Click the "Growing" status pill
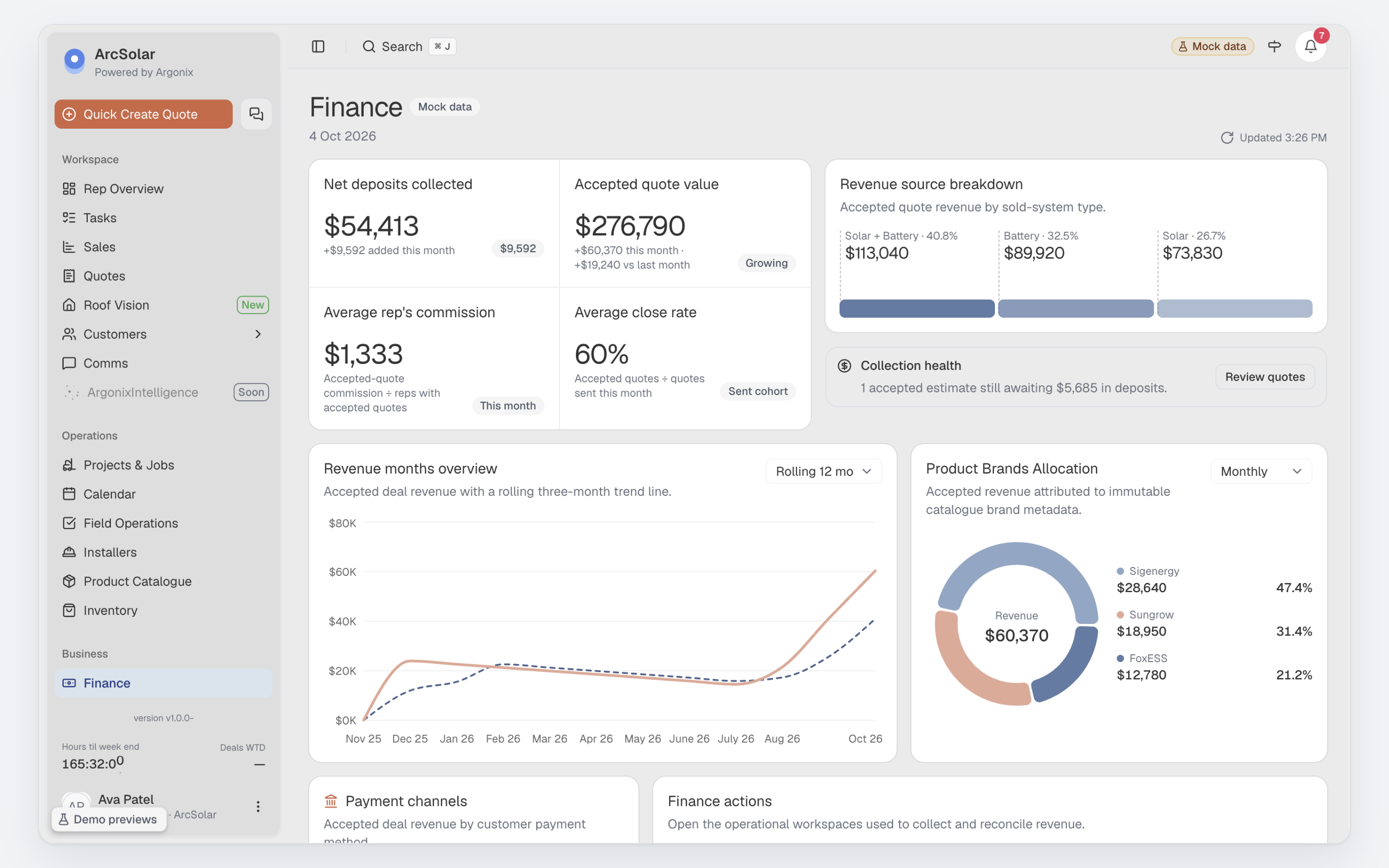This screenshot has width=1389, height=868. [766, 263]
